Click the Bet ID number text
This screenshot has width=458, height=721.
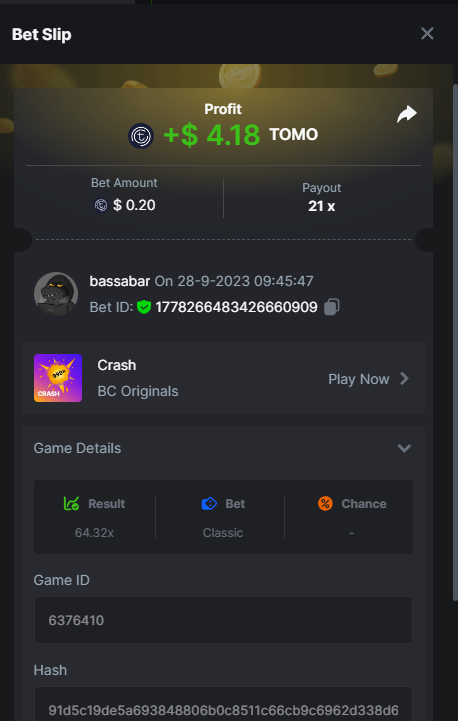pyautogui.click(x=236, y=307)
